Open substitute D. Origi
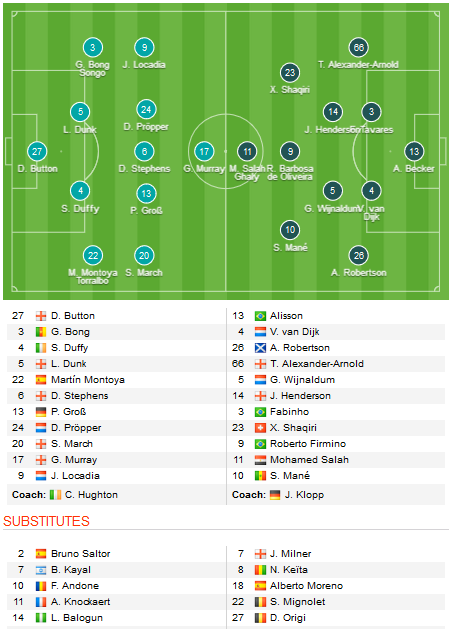Viewport: 449px width, 629px height. coord(288,618)
